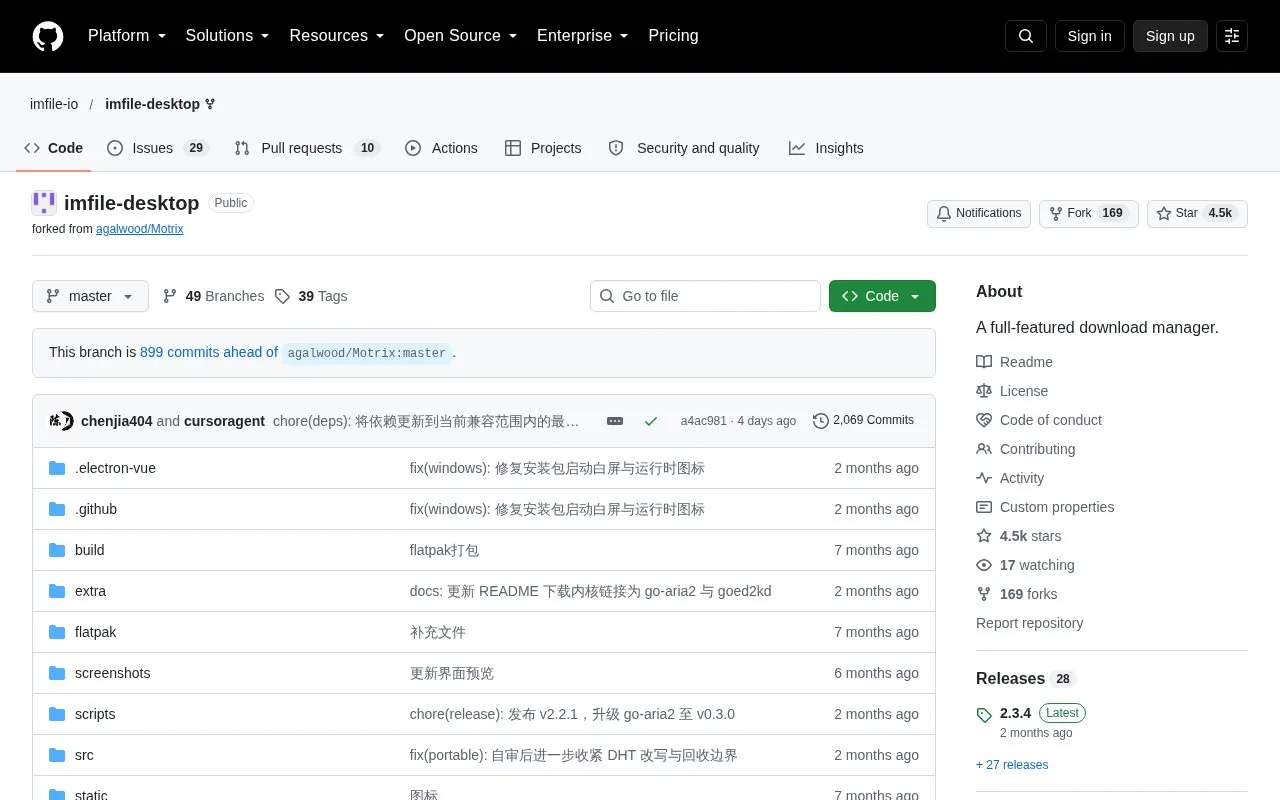Open appearance settings icon in header
The height and width of the screenshot is (800, 1280).
tap(1232, 36)
